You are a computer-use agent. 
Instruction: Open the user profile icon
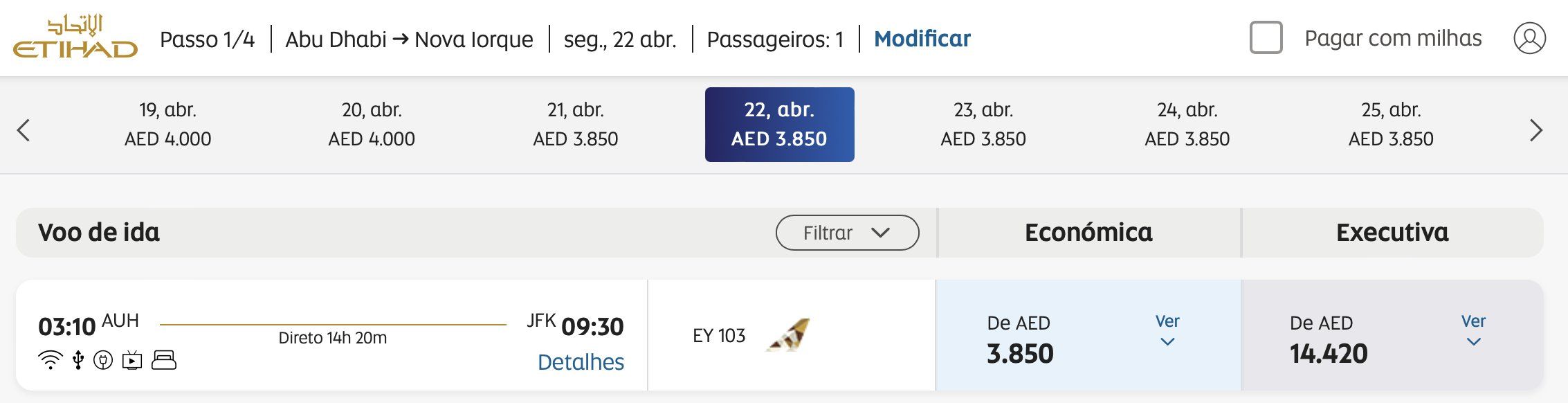(1529, 38)
